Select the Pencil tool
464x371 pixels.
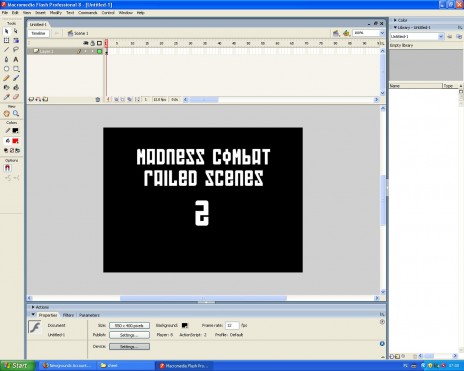(x=6, y=78)
